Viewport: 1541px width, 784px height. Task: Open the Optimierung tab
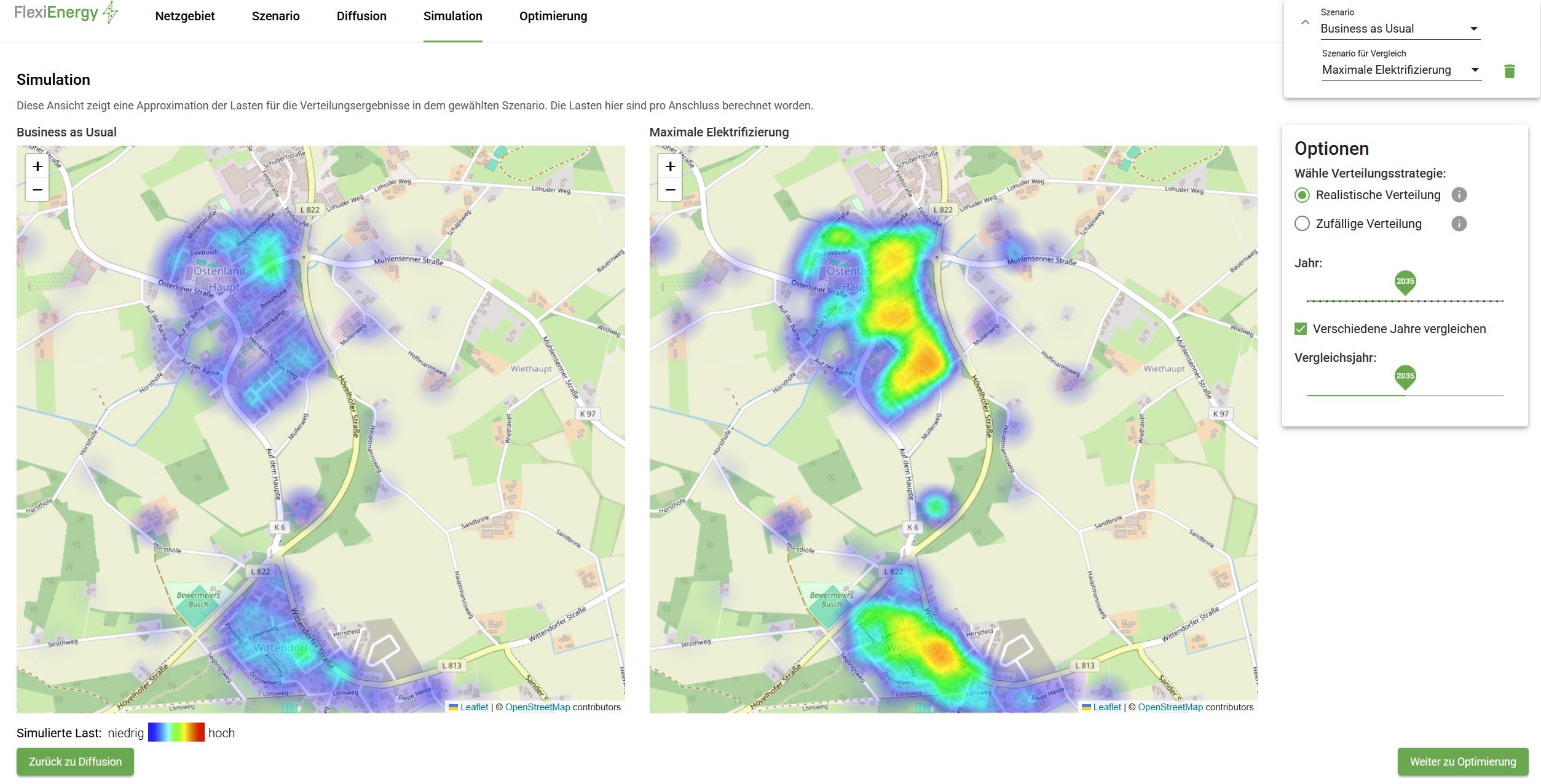click(553, 16)
